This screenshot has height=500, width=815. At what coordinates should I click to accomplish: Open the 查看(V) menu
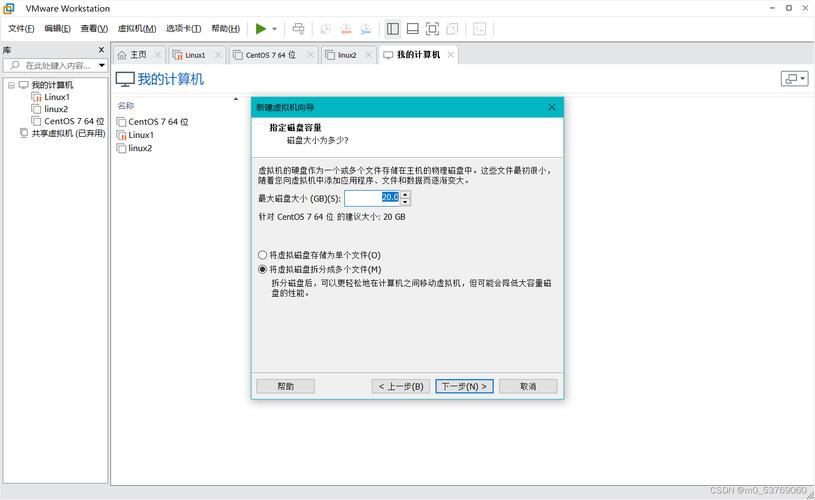tap(94, 29)
